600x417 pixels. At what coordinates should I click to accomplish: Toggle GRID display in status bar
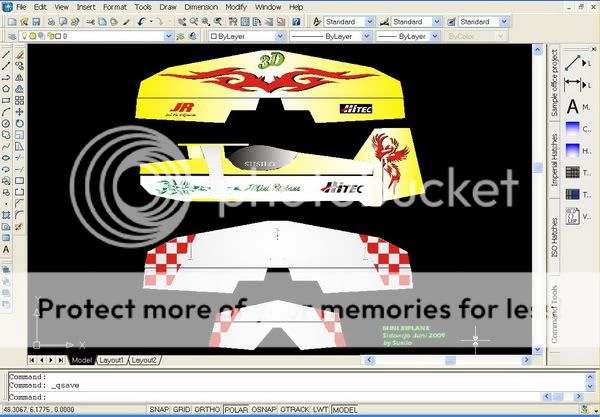[181, 409]
